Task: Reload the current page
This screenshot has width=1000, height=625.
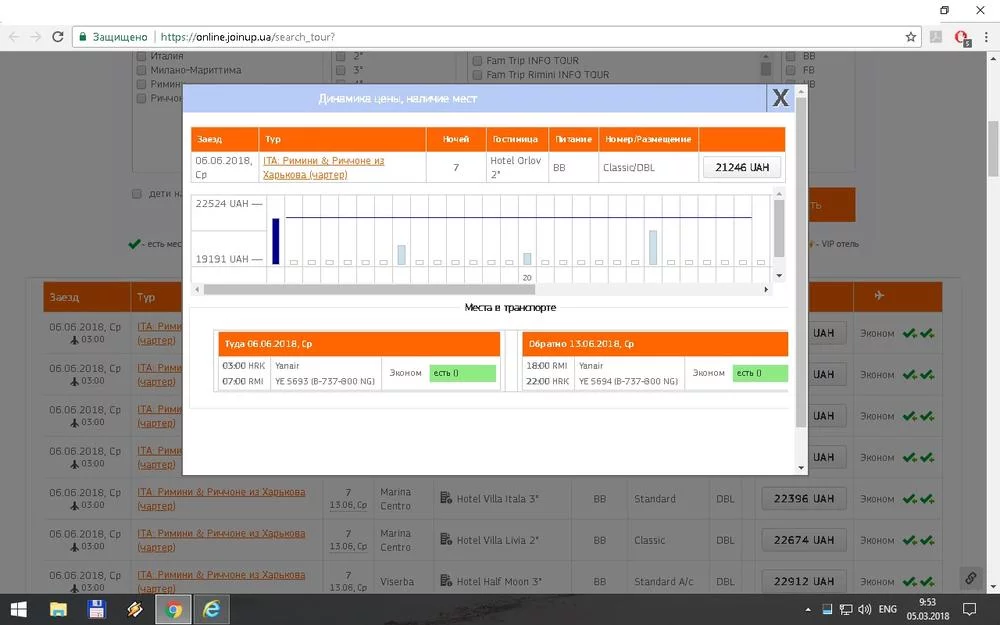Action: point(57,37)
